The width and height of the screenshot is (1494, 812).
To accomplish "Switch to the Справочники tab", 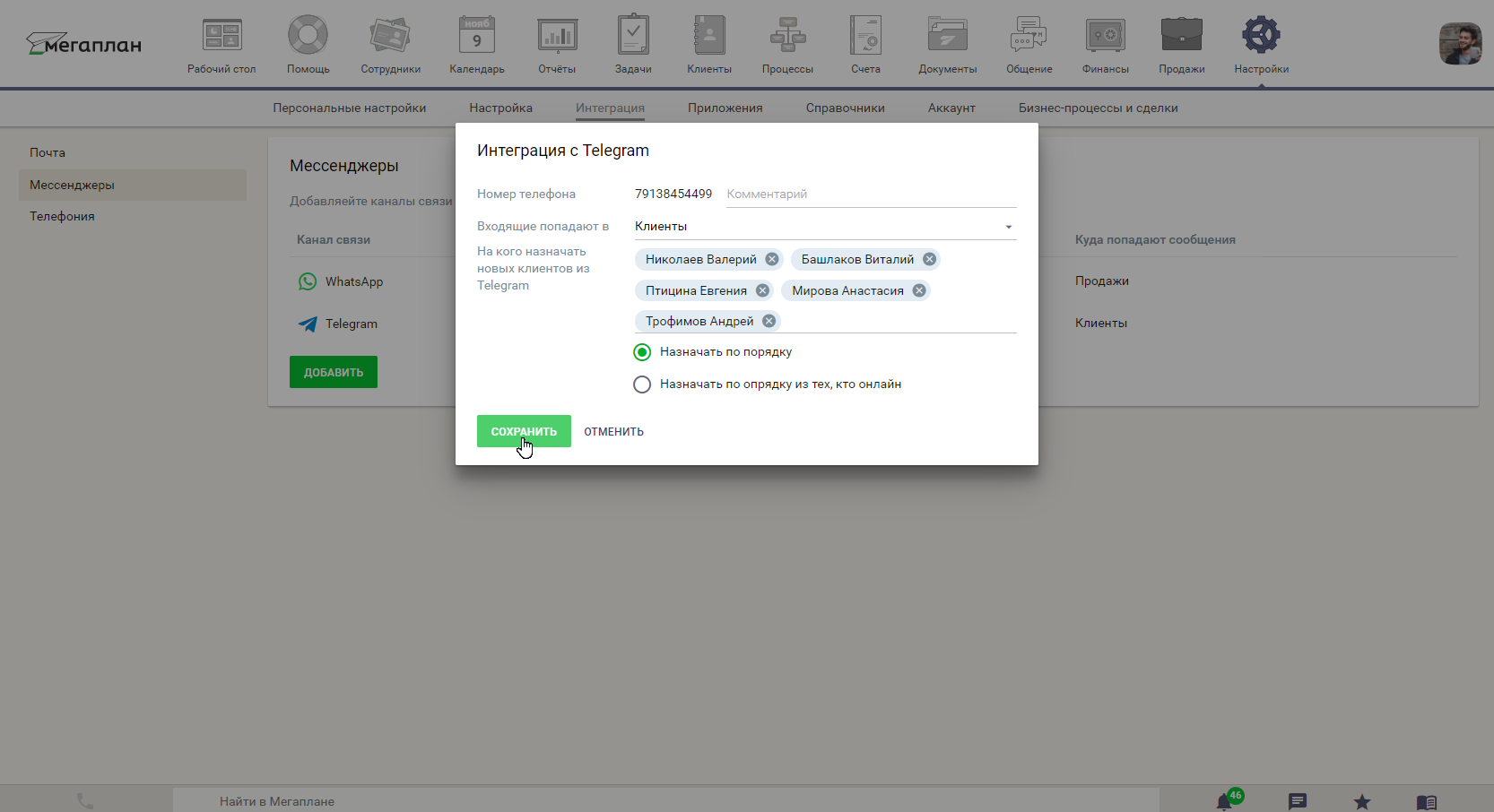I will click(845, 108).
